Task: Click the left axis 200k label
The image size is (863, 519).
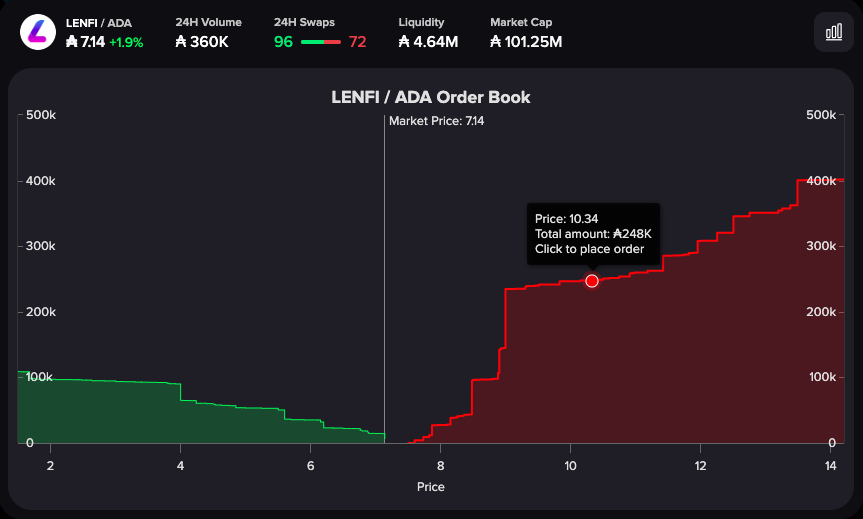Action: point(41,312)
